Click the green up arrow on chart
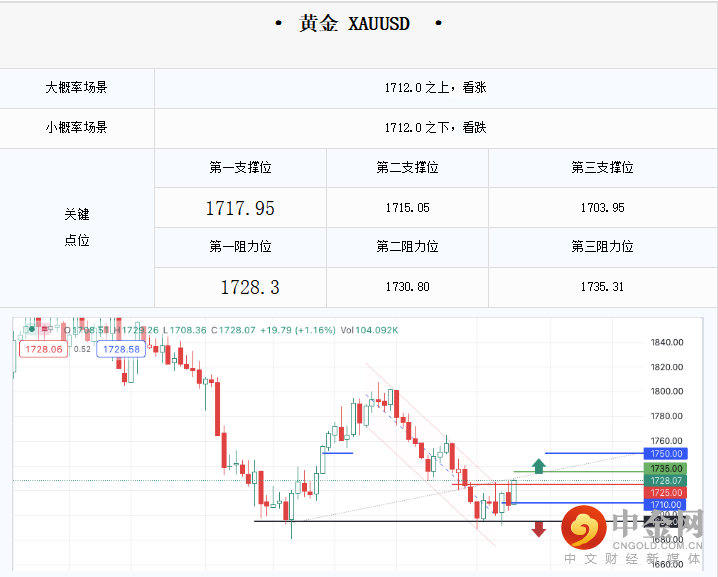This screenshot has height=577, width=718. pos(538,466)
